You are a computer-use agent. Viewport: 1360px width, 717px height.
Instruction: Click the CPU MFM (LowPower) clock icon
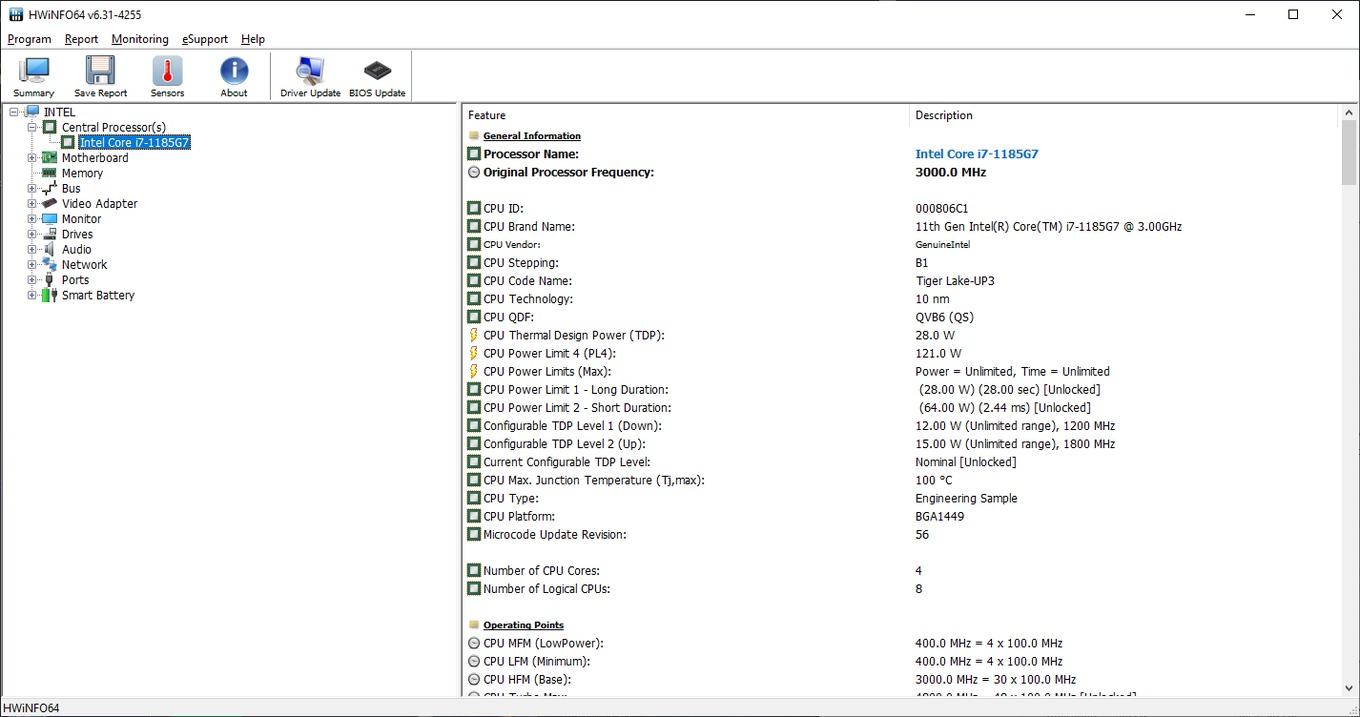[x=474, y=643]
